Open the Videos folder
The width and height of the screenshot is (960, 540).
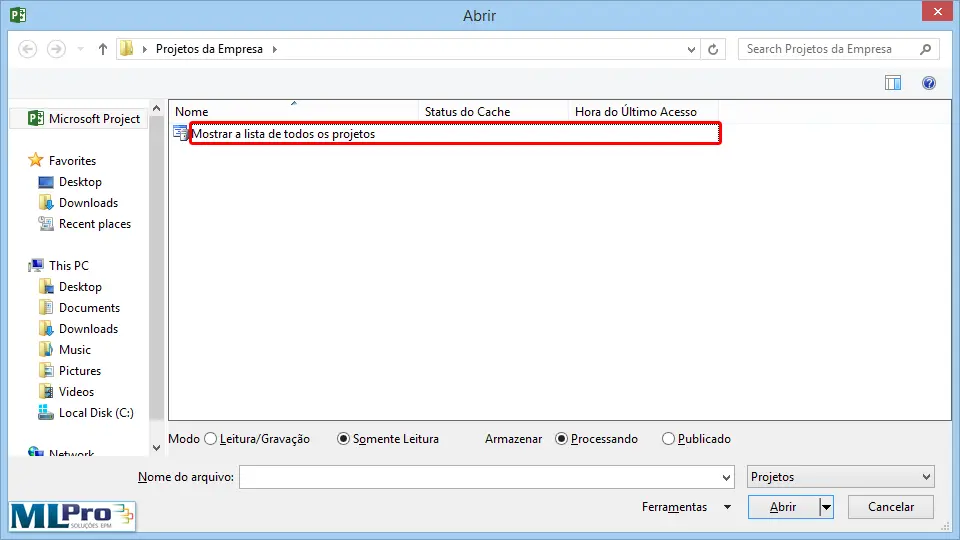click(67, 392)
